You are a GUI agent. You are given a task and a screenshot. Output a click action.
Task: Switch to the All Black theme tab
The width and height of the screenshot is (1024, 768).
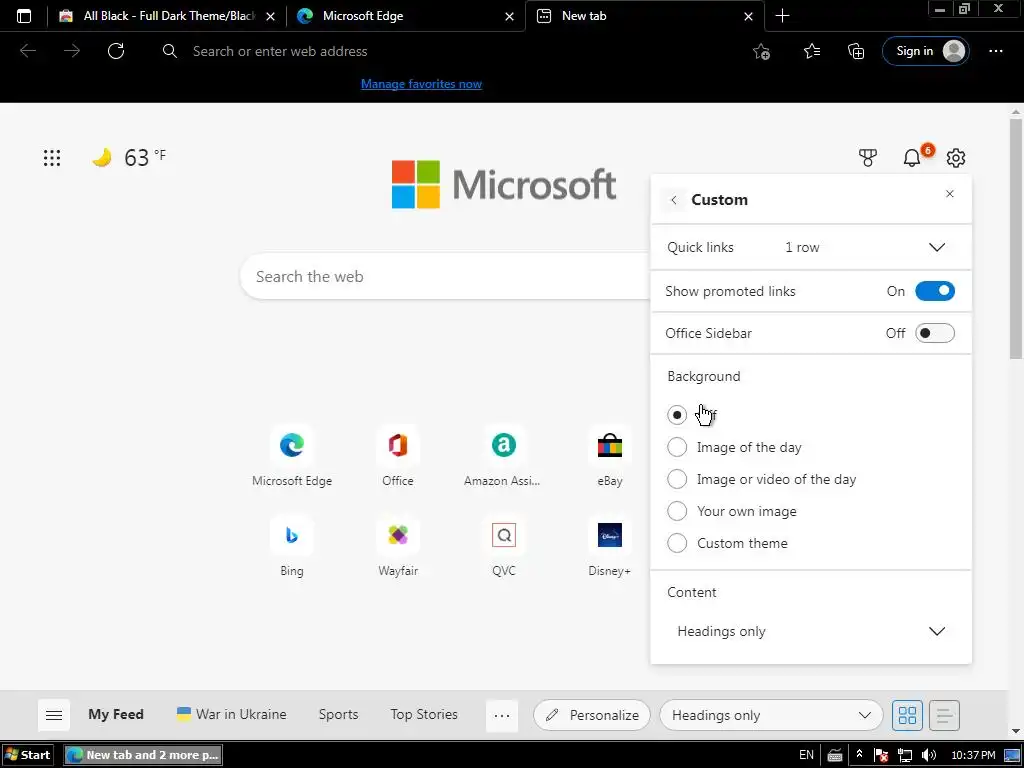pyautogui.click(x=167, y=16)
